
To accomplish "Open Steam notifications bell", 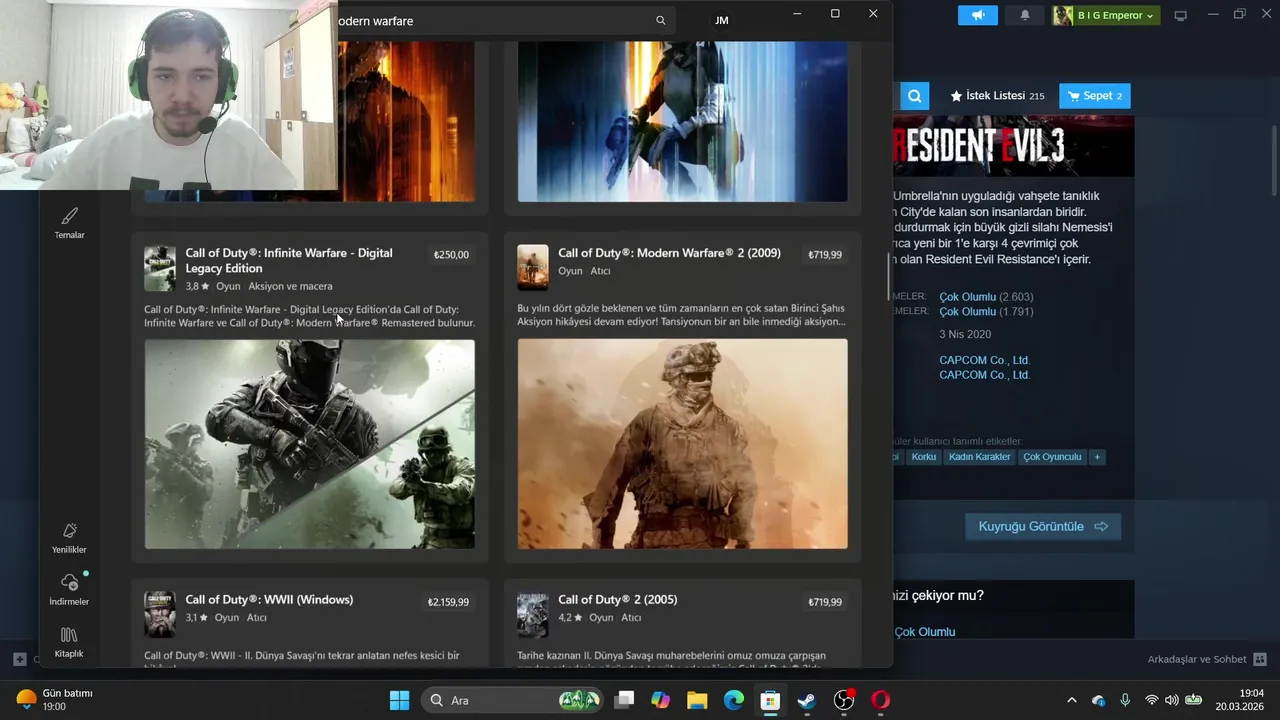I will point(1025,15).
